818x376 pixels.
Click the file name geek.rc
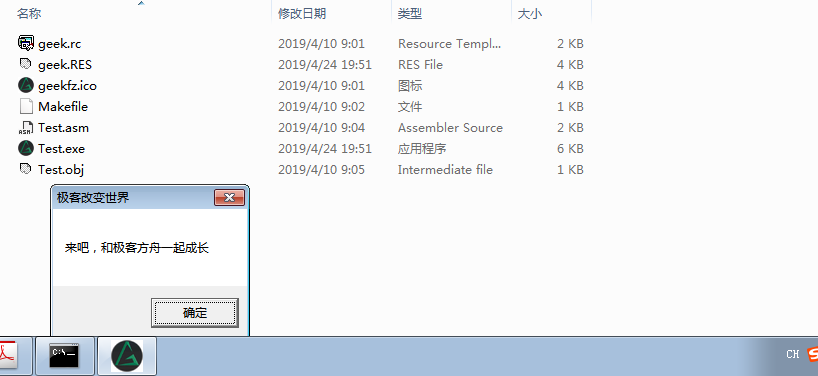tap(59, 44)
